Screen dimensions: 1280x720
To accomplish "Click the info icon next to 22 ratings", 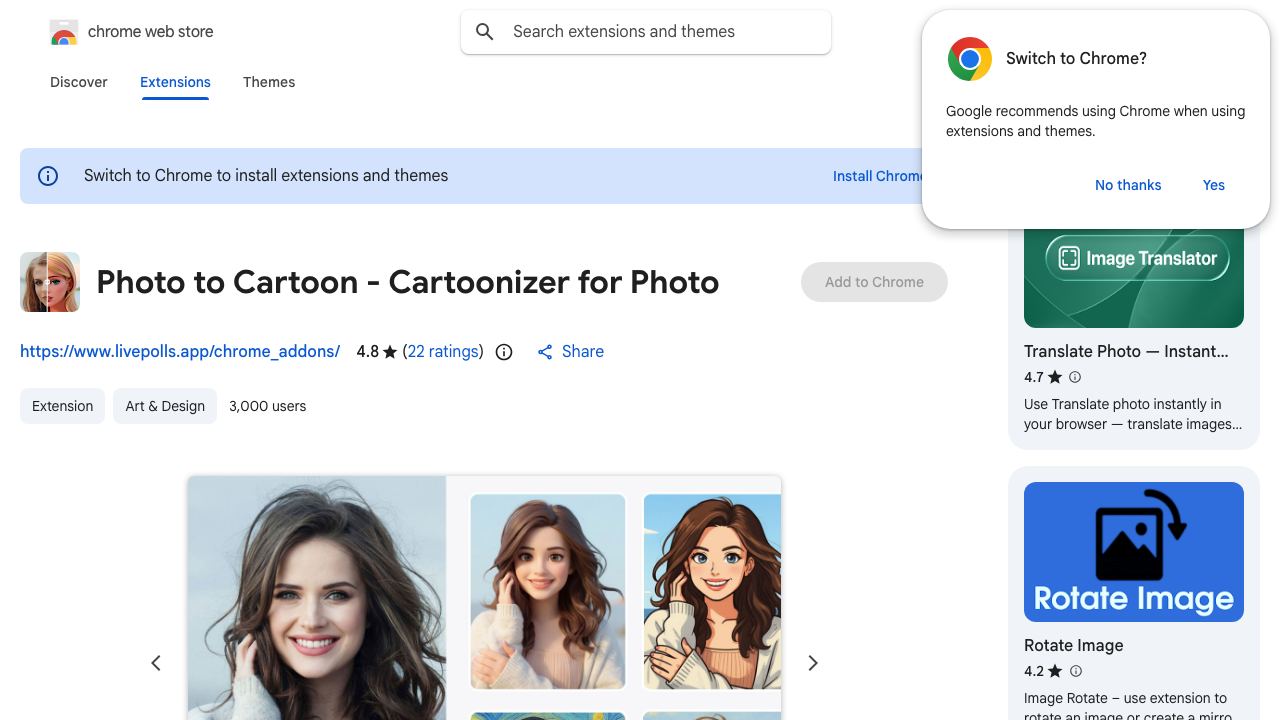I will (x=504, y=352).
